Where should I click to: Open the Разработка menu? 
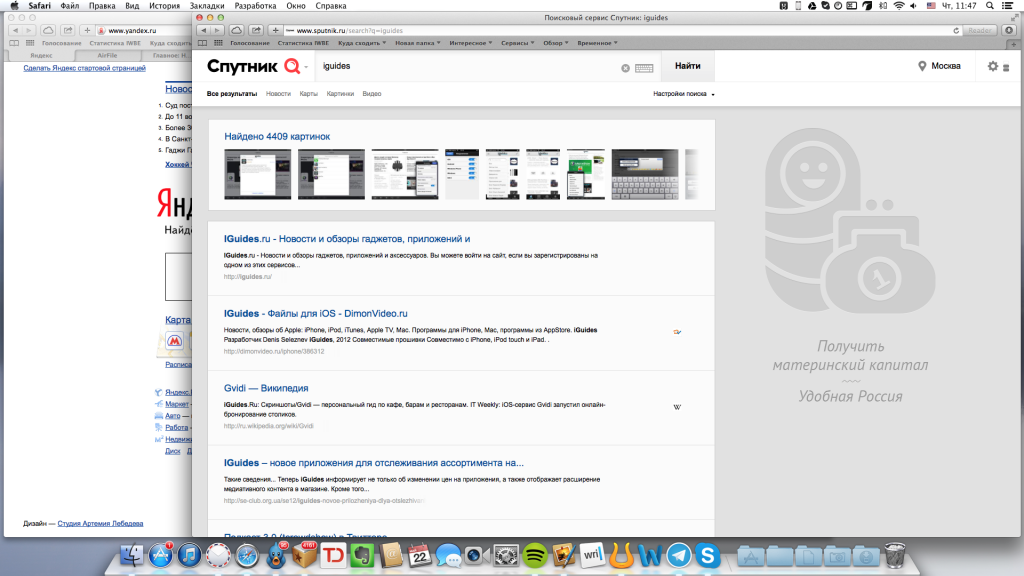pyautogui.click(x=255, y=6)
